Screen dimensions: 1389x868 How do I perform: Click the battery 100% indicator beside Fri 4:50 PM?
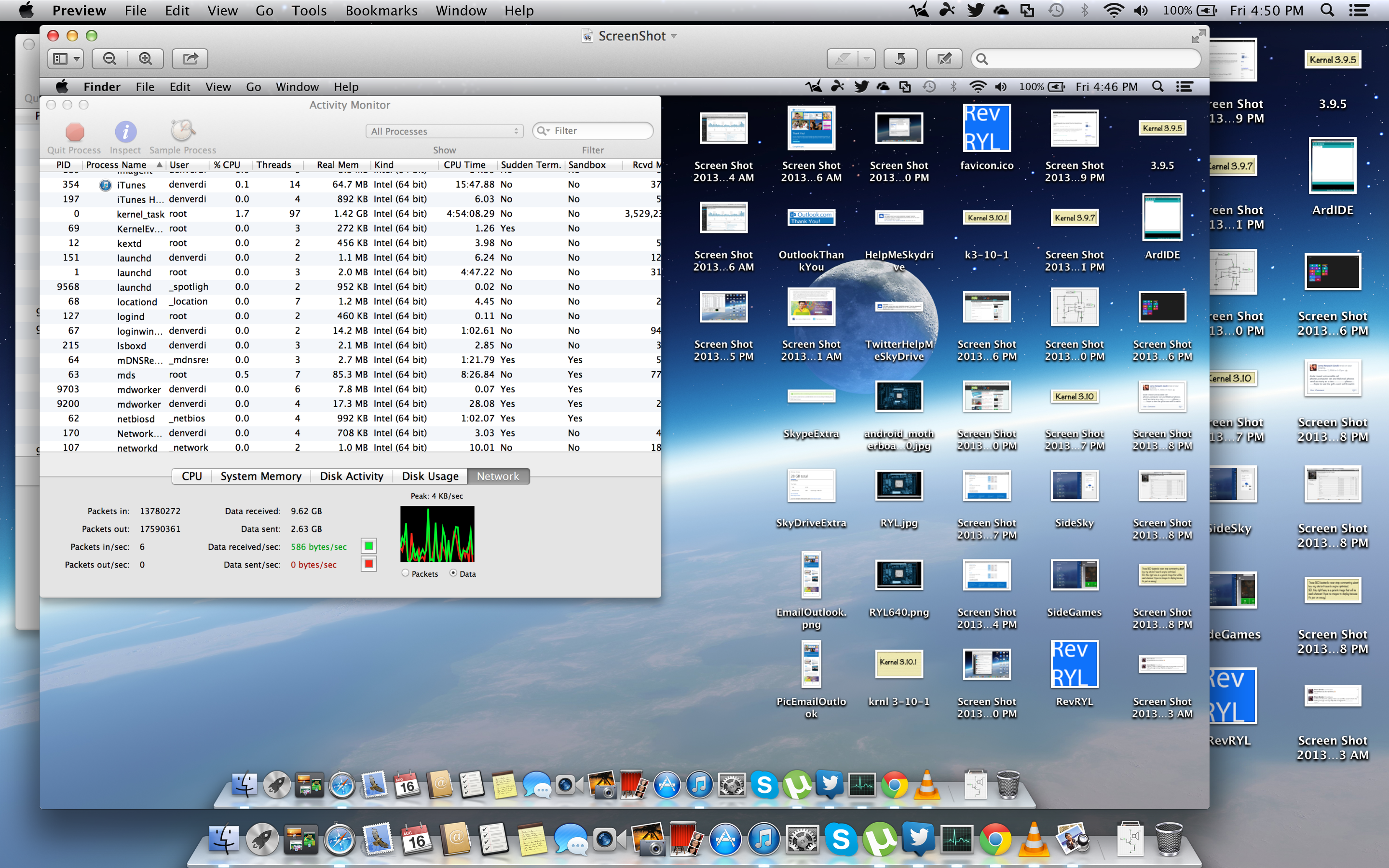(1190, 10)
